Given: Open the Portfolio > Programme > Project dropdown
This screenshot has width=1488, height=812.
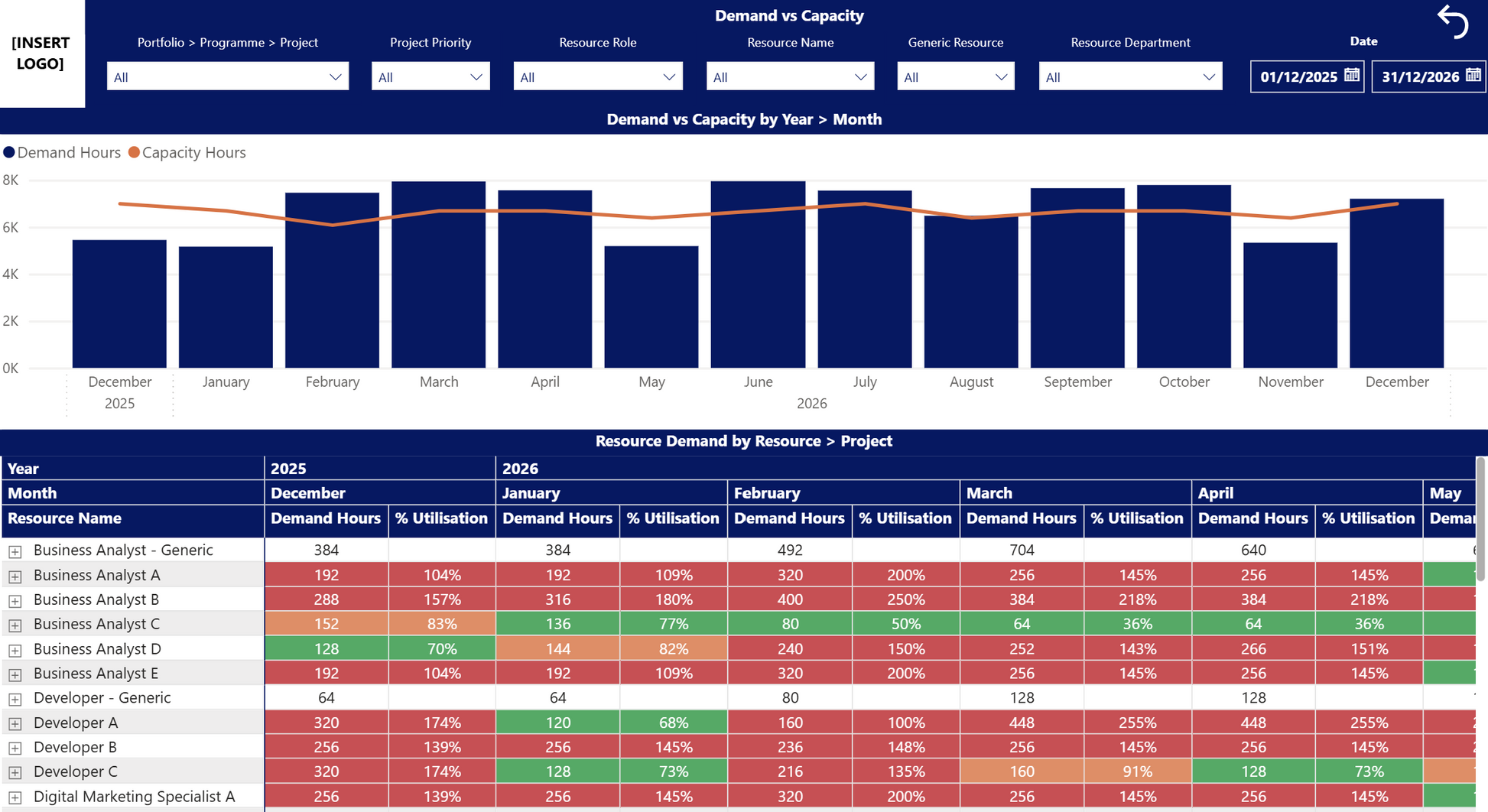Looking at the screenshot, I should [x=227, y=76].
